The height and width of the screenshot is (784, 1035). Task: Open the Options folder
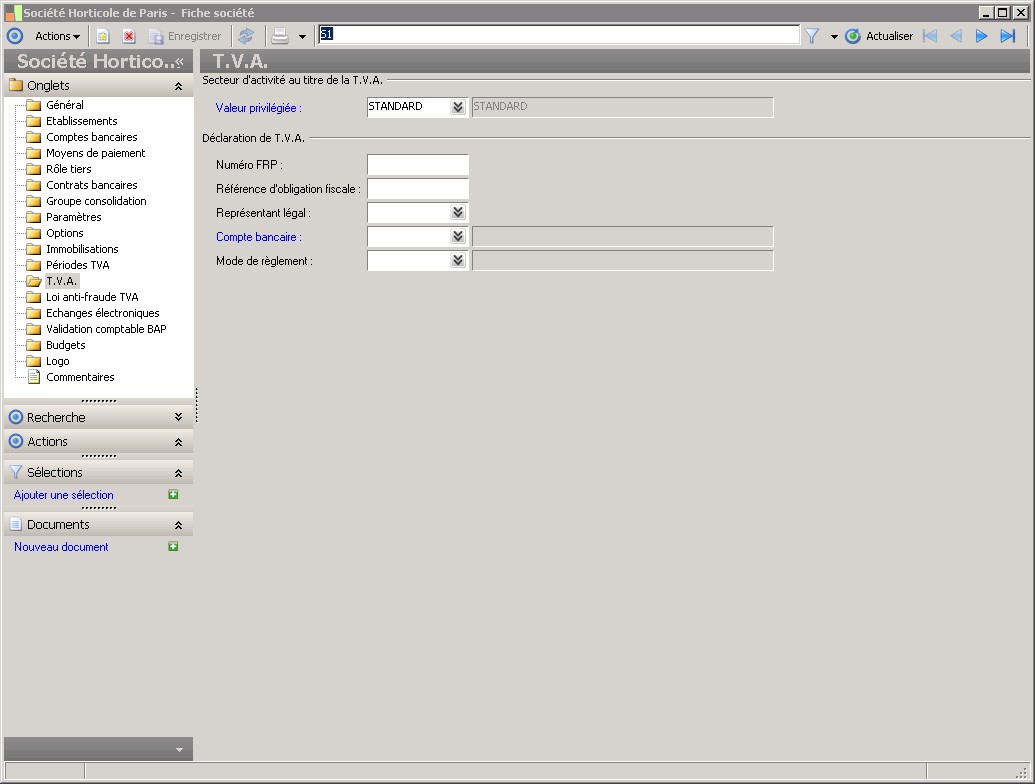[65, 233]
